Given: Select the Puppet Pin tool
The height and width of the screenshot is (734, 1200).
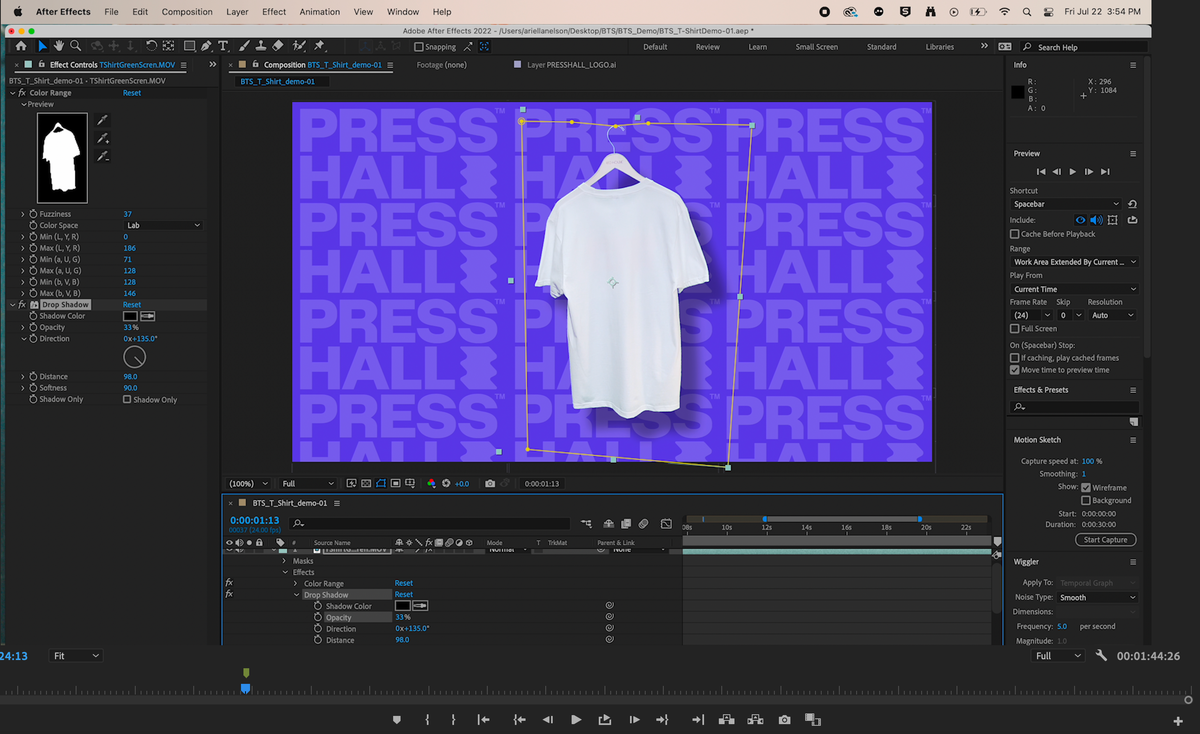Looking at the screenshot, I should [x=320, y=46].
